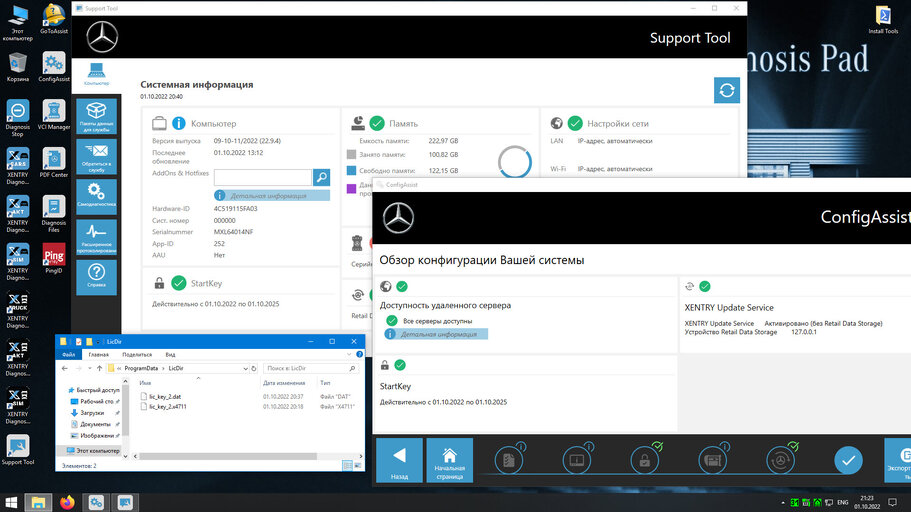Viewport: 911px width, 512px height.
Task: Open the service data packages box tile
Action: pos(96,117)
